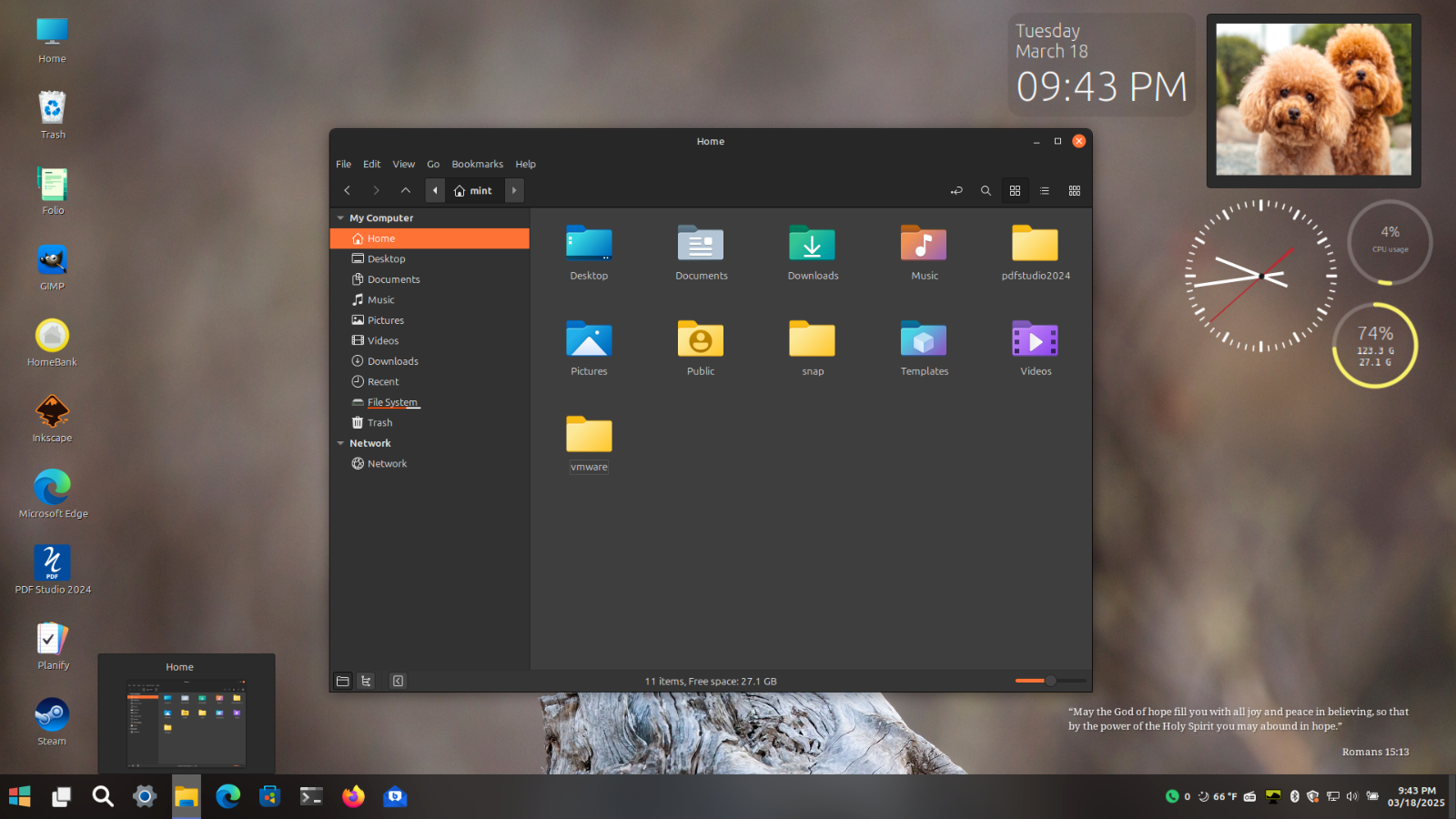Screen dimensions: 1456x819
Task: Hide the sidebar using the status bar button
Action: 398,681
